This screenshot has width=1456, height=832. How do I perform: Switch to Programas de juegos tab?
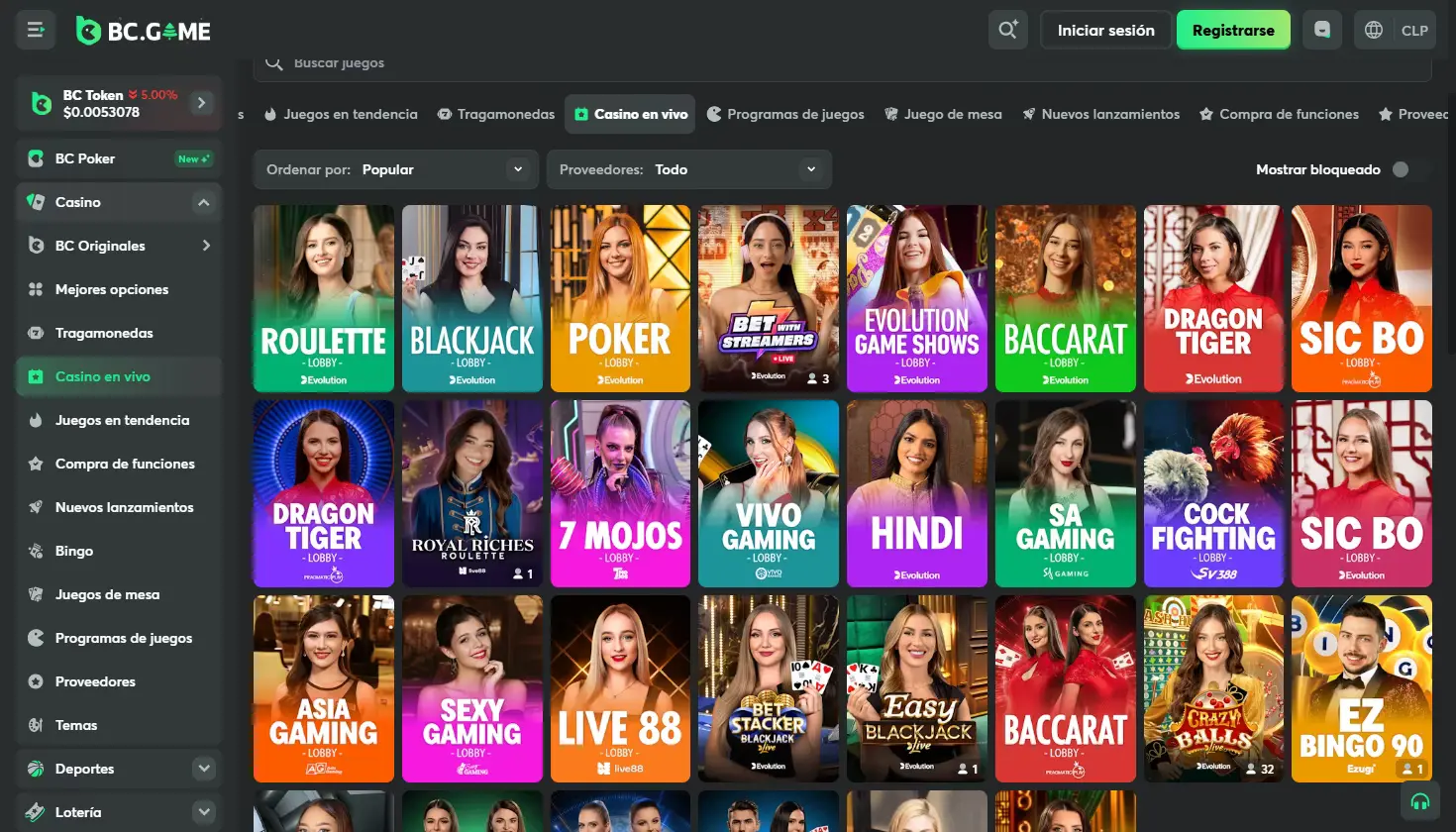coord(785,114)
